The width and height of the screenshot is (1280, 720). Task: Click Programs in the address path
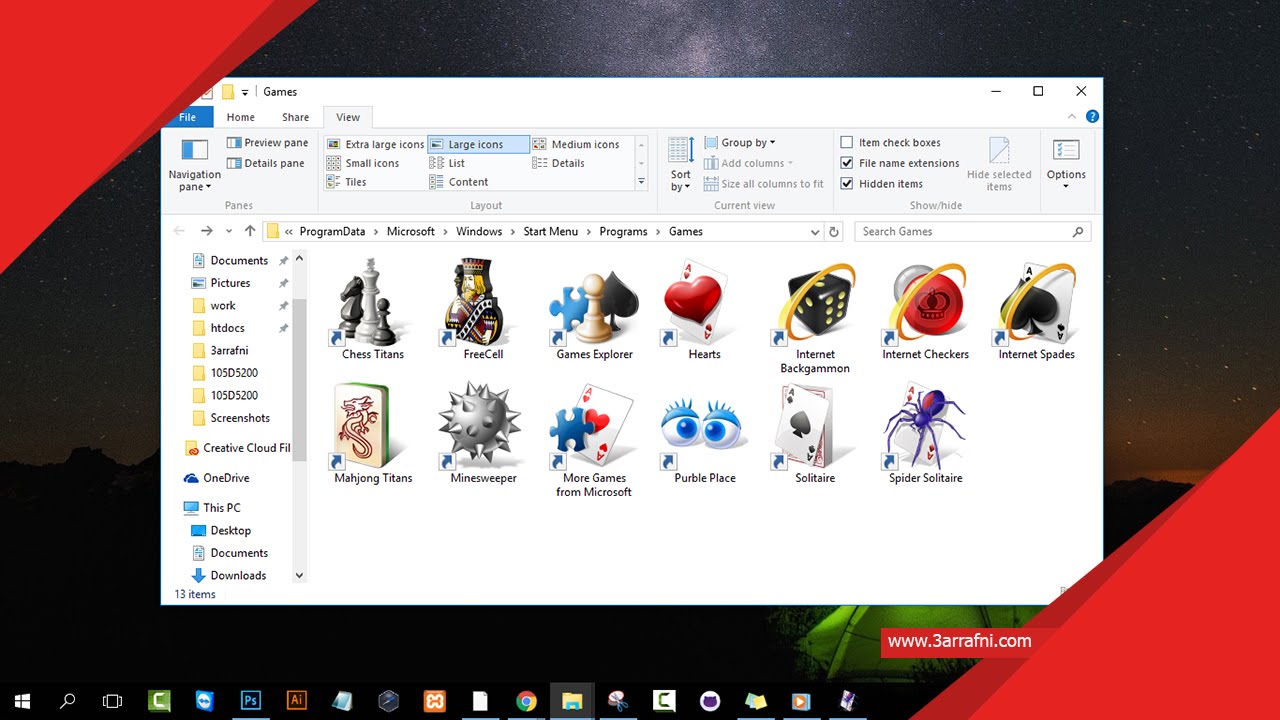click(623, 231)
